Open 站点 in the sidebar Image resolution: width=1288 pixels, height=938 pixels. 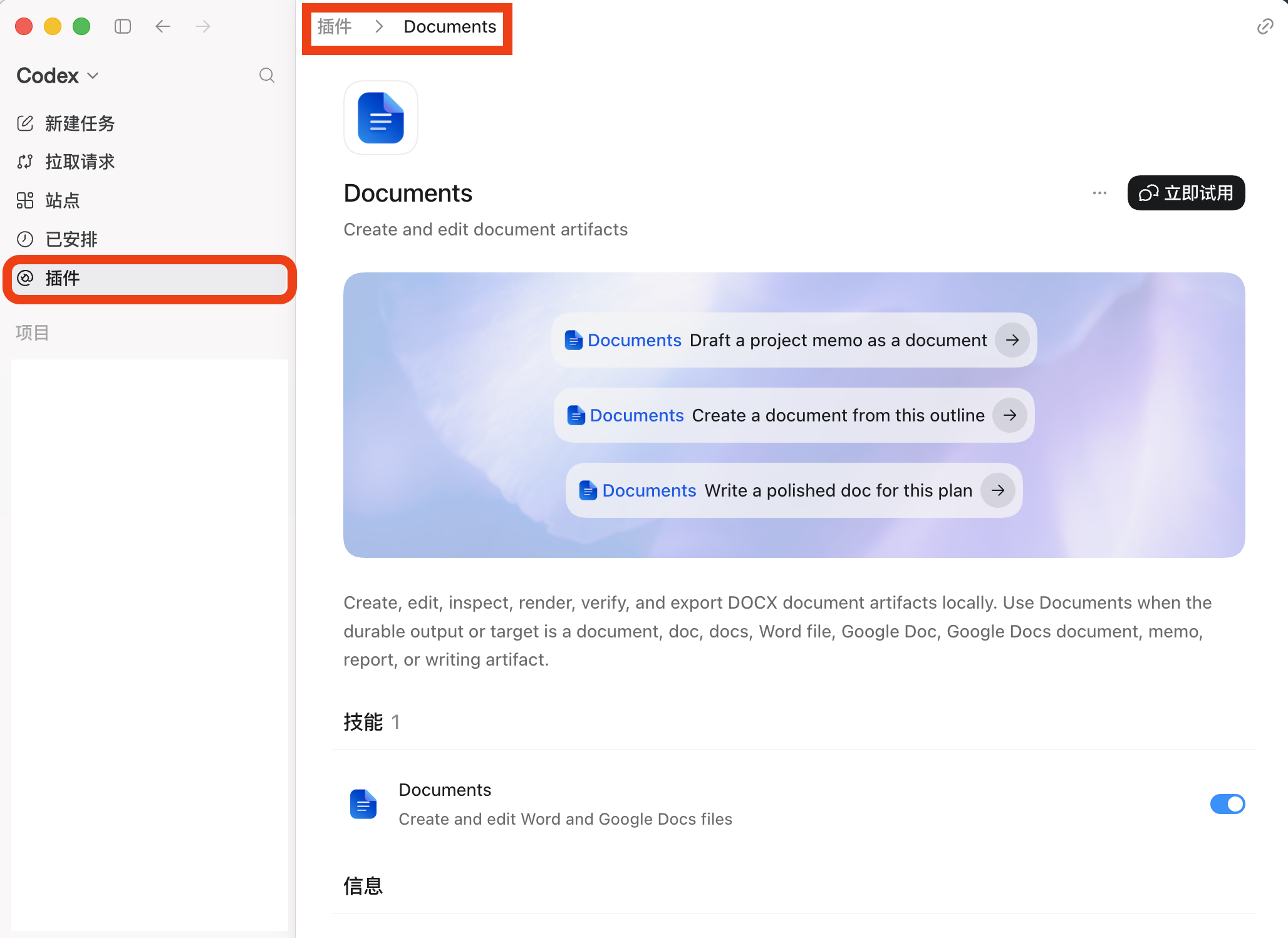(149, 200)
